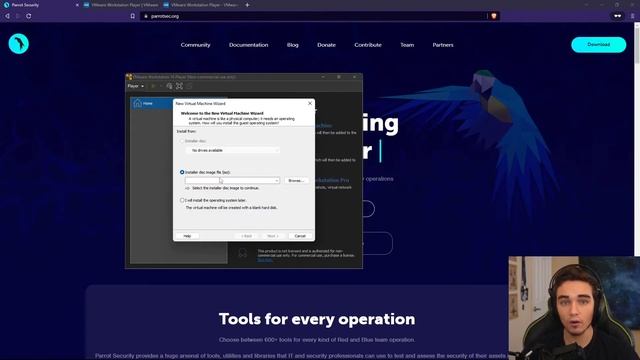The width and height of the screenshot is (640, 360).
Task: Open the Documentation page link
Action: point(249,45)
